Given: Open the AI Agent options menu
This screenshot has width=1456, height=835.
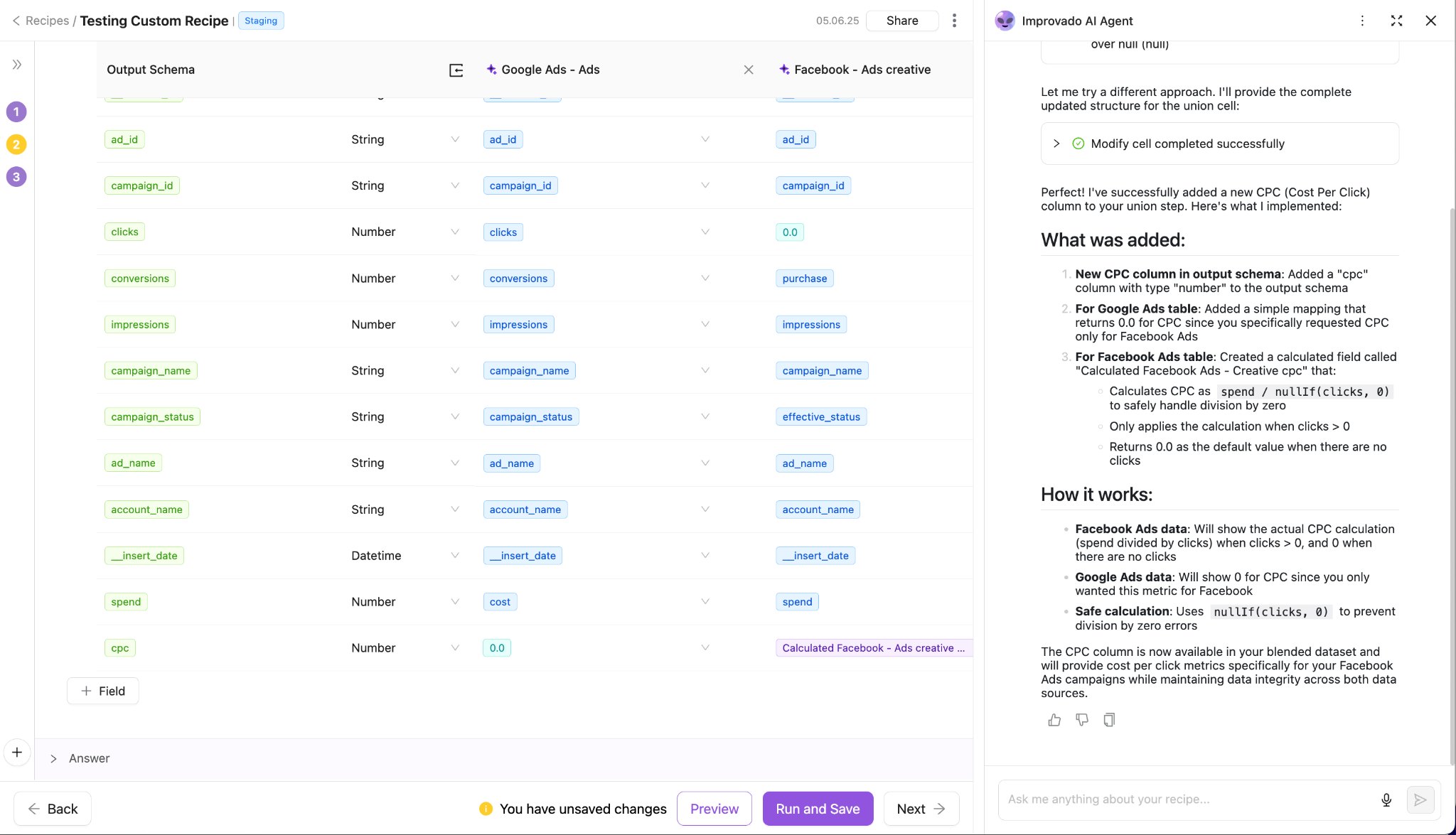Looking at the screenshot, I should (x=1363, y=21).
